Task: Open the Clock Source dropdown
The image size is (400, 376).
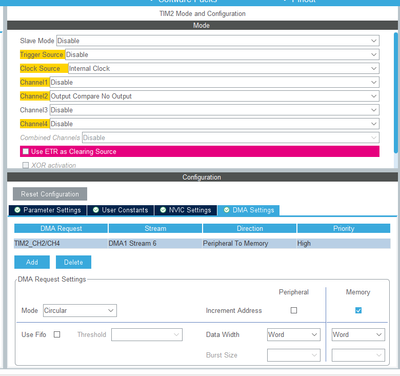Action: (x=224, y=68)
